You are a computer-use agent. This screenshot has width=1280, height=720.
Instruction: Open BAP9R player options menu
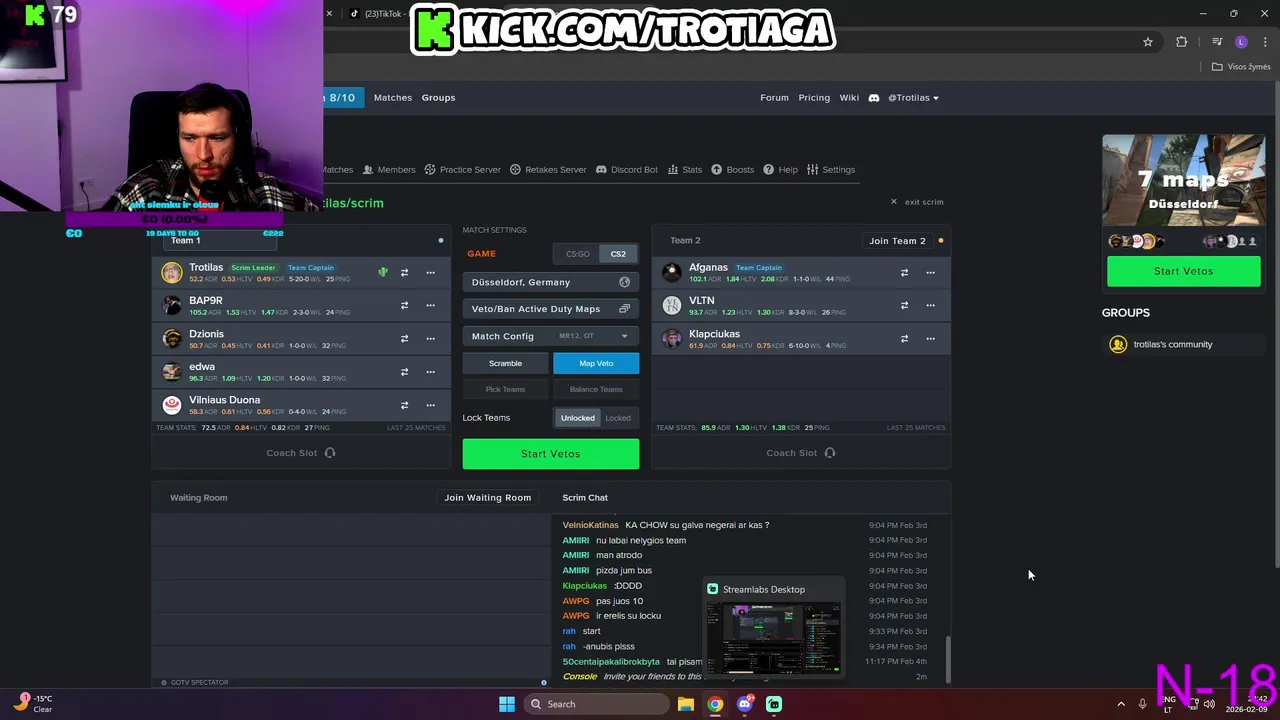tap(430, 305)
